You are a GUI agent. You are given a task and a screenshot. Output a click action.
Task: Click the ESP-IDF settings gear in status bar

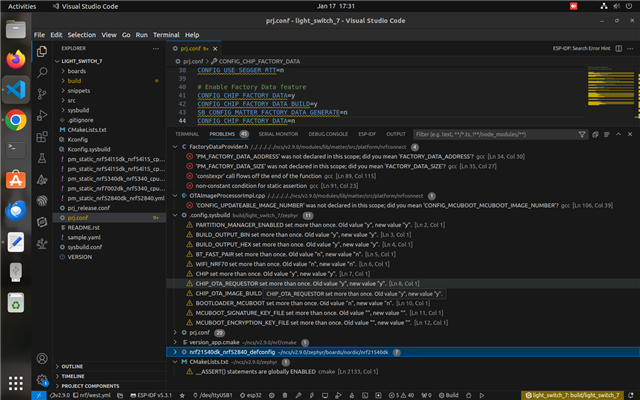coord(271,395)
